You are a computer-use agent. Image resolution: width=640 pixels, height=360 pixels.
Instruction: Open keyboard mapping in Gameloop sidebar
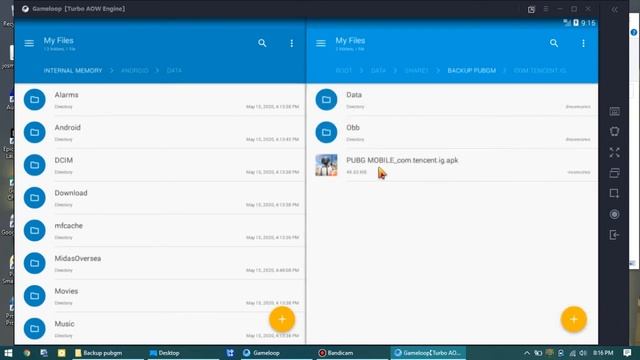pyautogui.click(x=615, y=111)
